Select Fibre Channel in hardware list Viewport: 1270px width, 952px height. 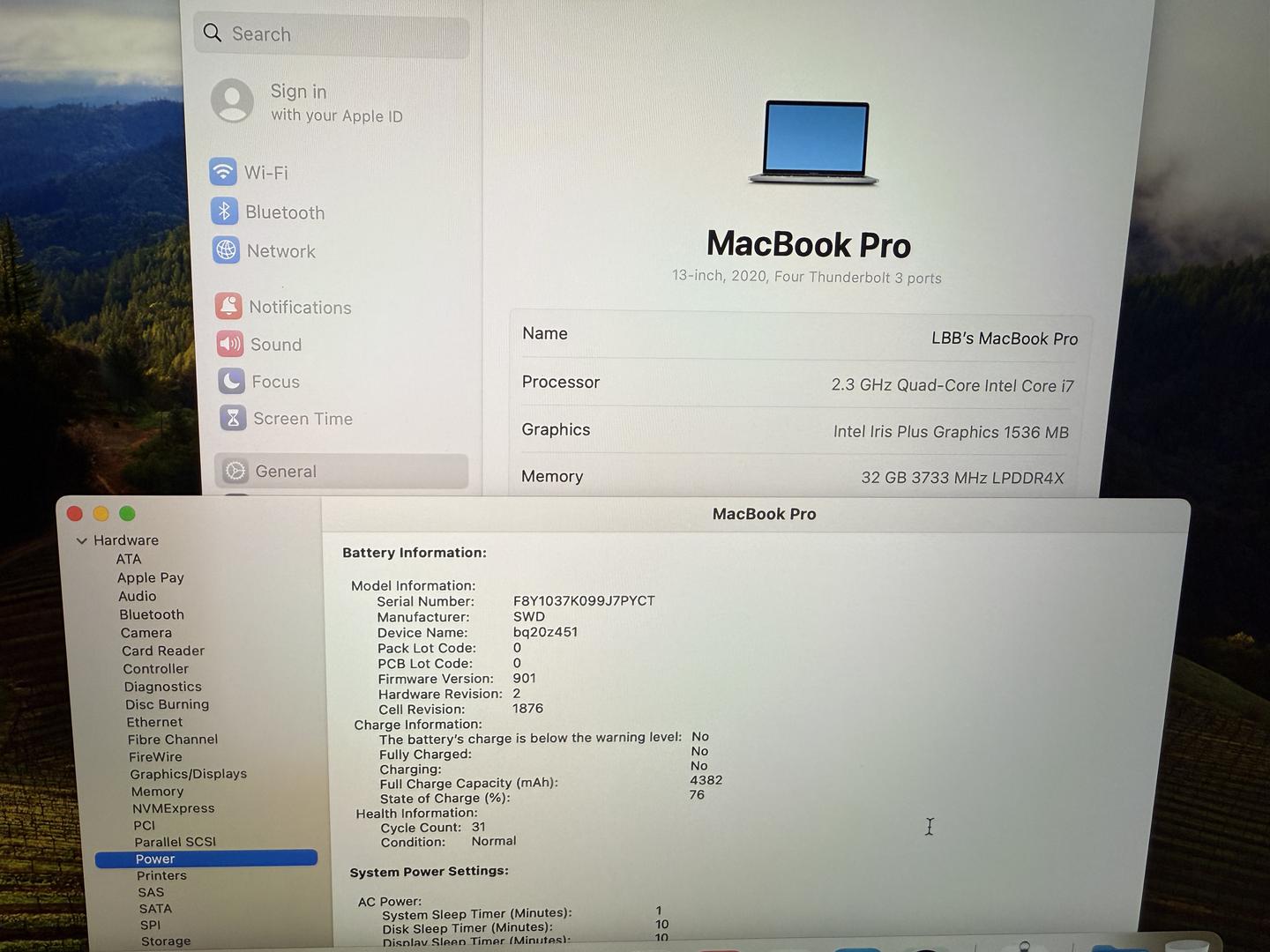point(173,740)
